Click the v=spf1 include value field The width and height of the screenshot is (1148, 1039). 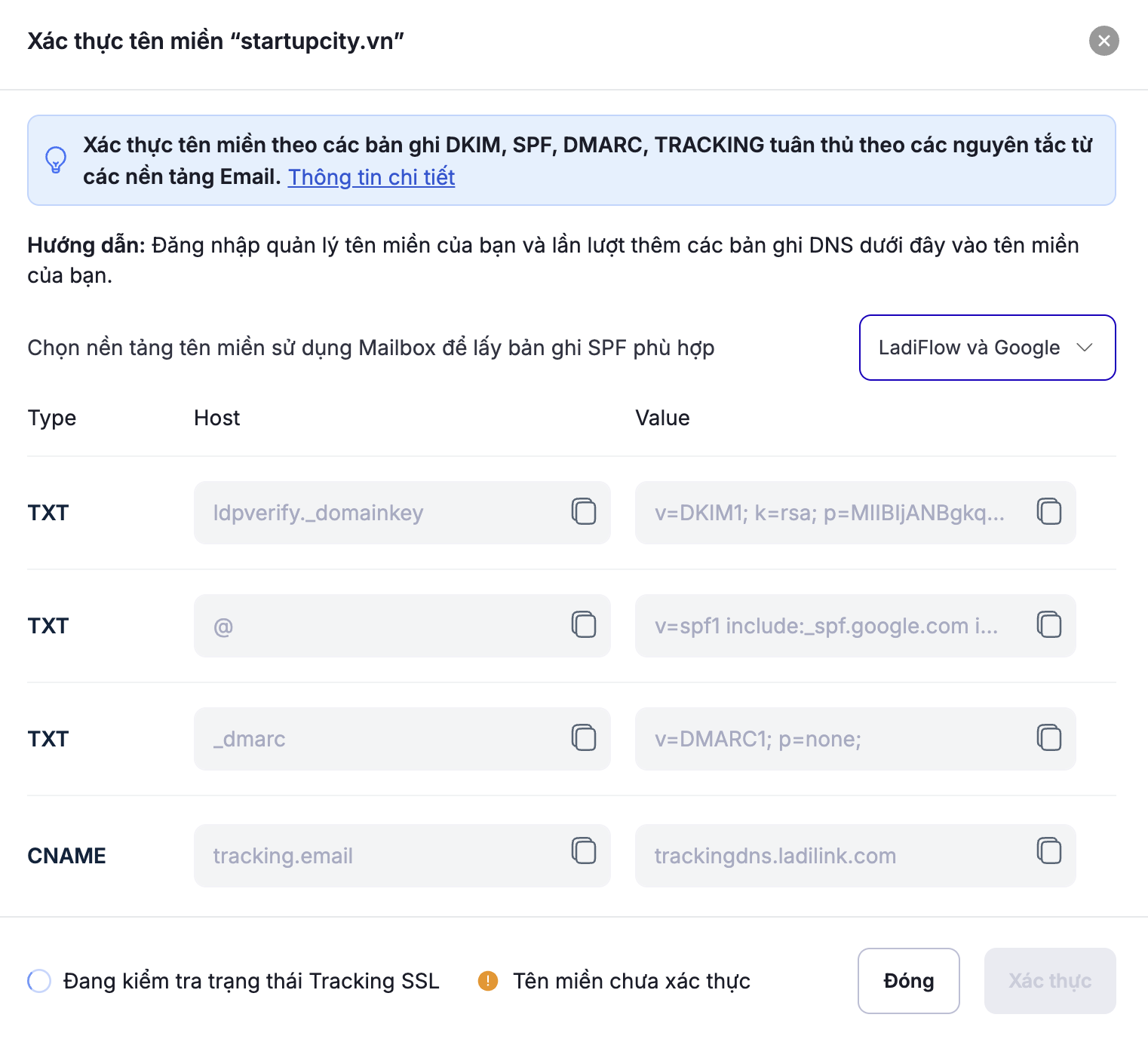830,626
